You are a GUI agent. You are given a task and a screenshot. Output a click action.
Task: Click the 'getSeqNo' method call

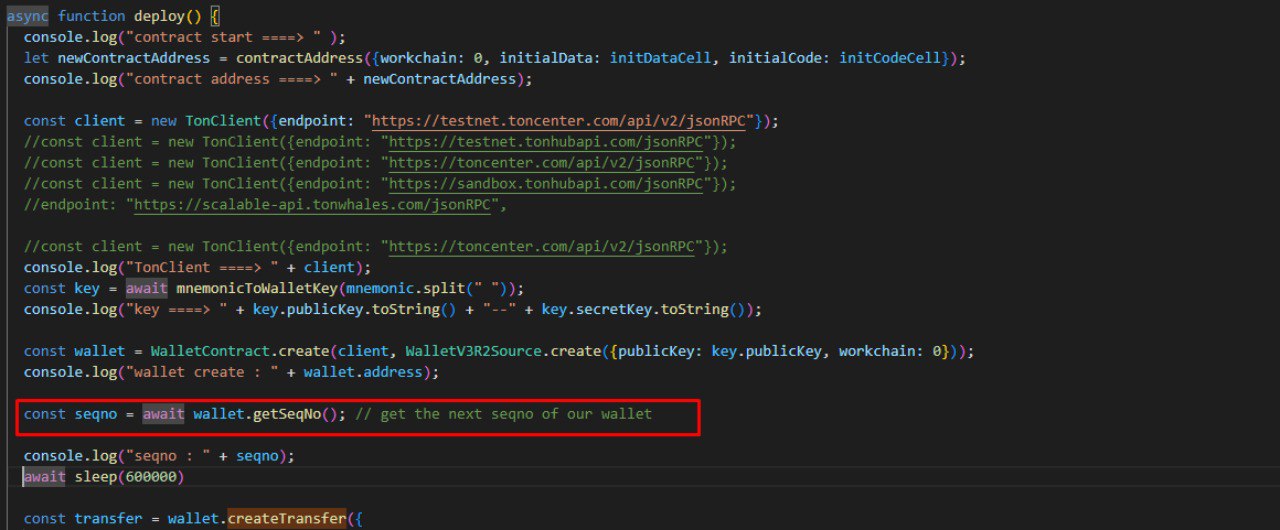click(286, 414)
